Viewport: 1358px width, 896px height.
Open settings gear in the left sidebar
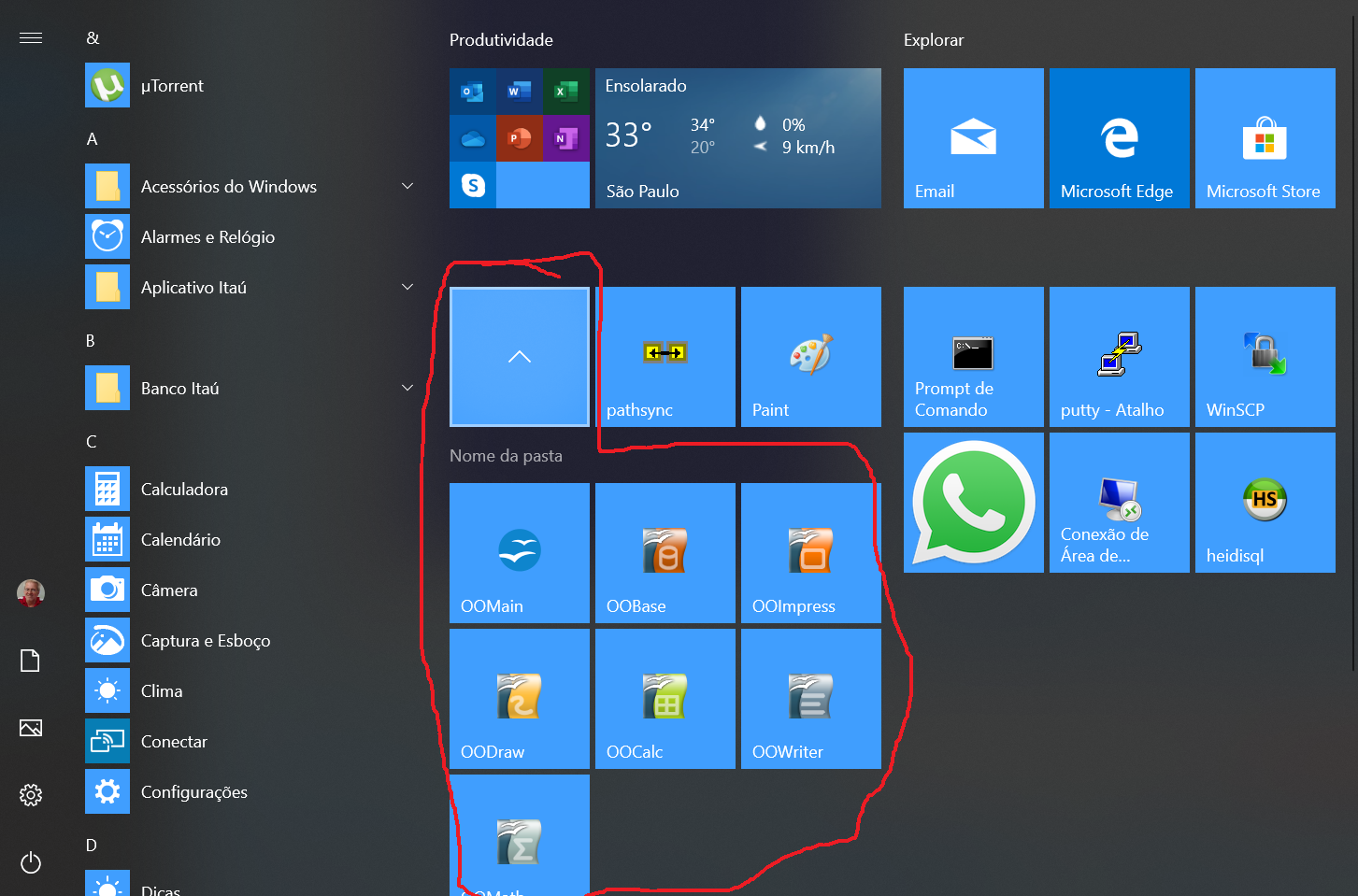31,795
